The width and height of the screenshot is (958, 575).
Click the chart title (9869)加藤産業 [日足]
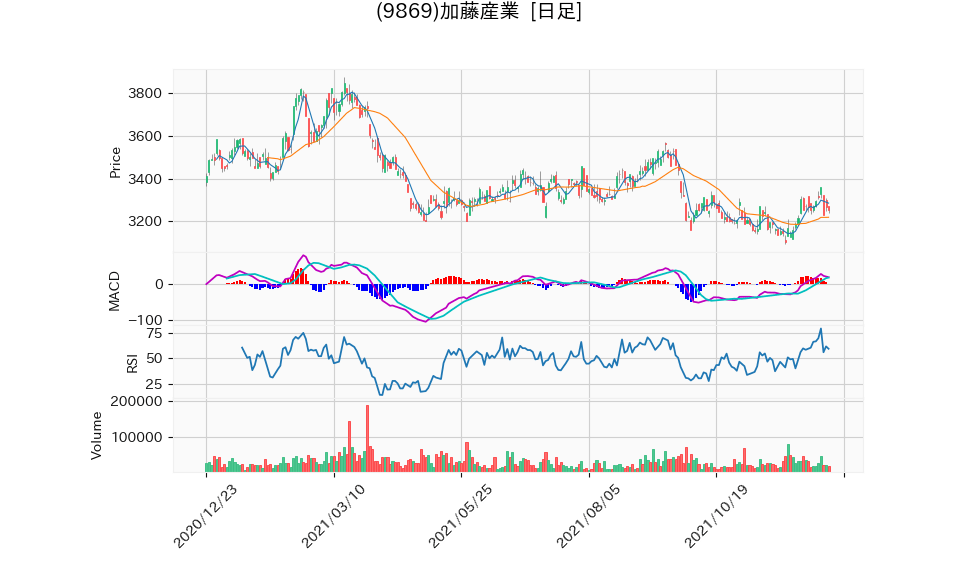[478, 11]
